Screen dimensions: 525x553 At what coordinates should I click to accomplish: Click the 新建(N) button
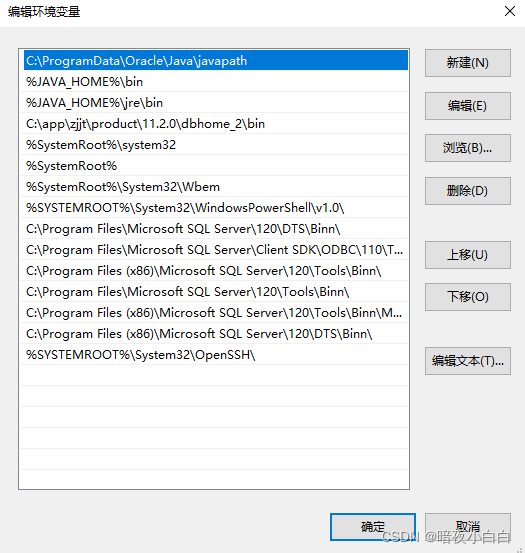[468, 63]
